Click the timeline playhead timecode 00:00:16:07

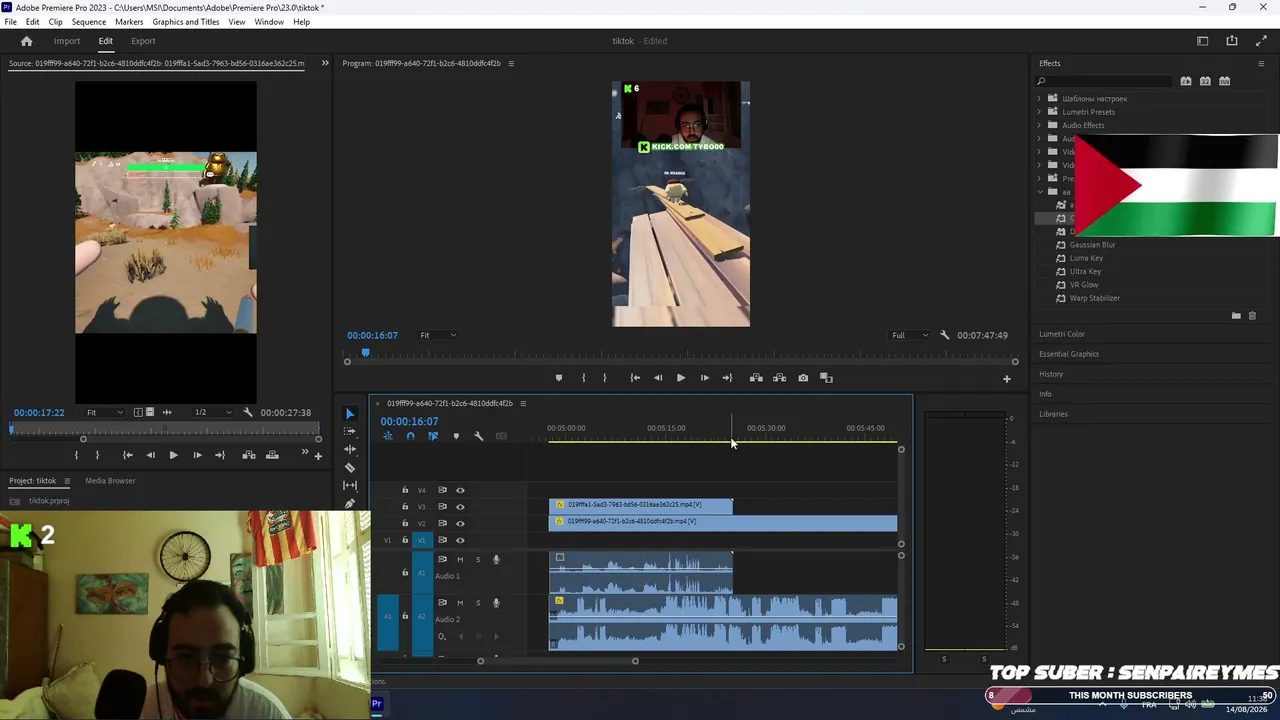click(x=409, y=421)
